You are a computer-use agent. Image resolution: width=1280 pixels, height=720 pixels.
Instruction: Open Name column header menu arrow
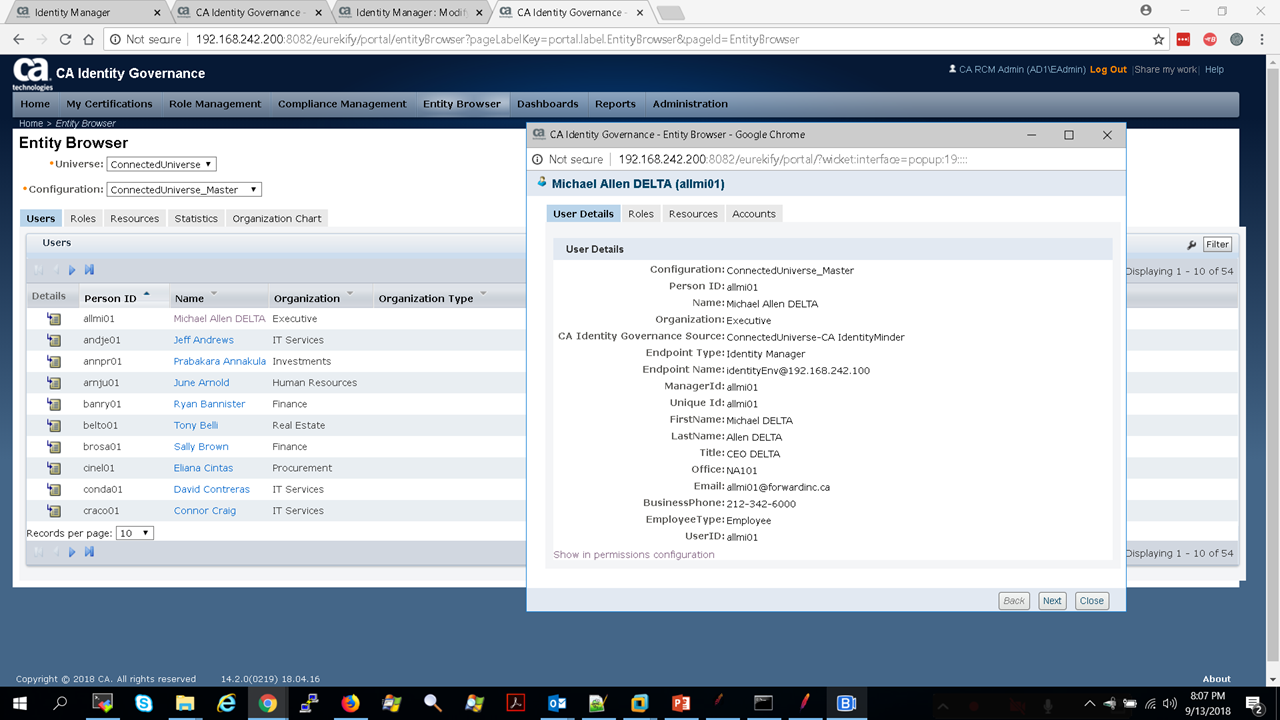click(x=214, y=294)
